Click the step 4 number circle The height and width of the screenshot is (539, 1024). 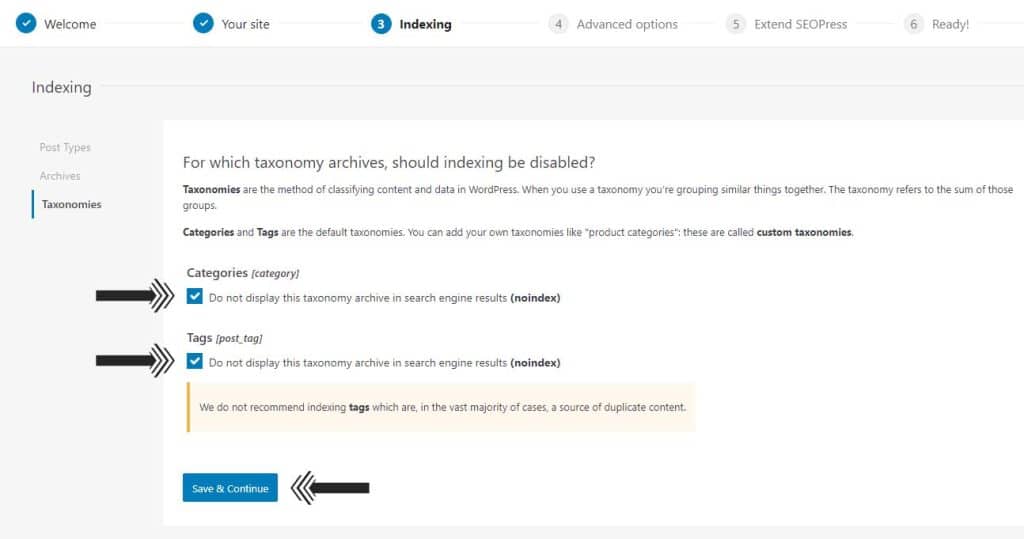pyautogui.click(x=558, y=24)
